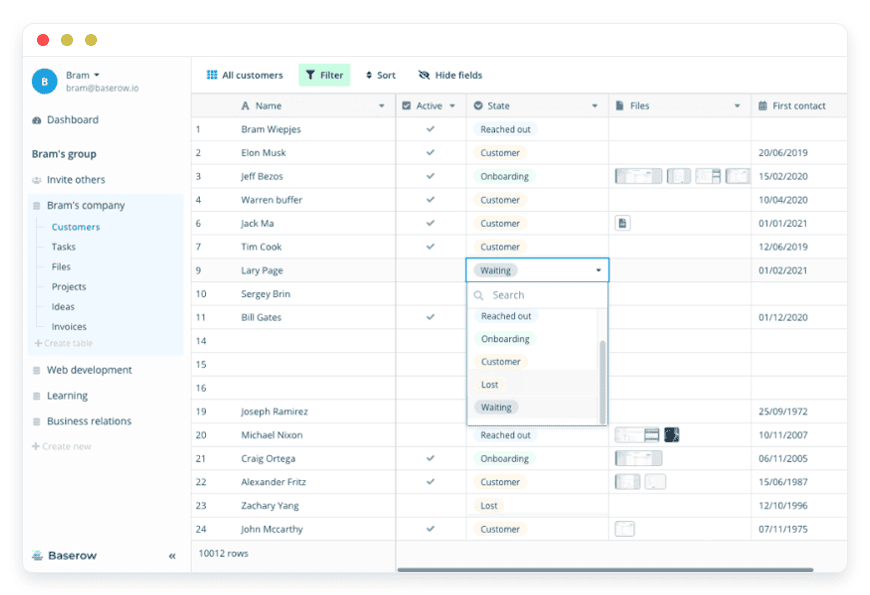
Task: Click the Business relations database icon
Action: 37,421
